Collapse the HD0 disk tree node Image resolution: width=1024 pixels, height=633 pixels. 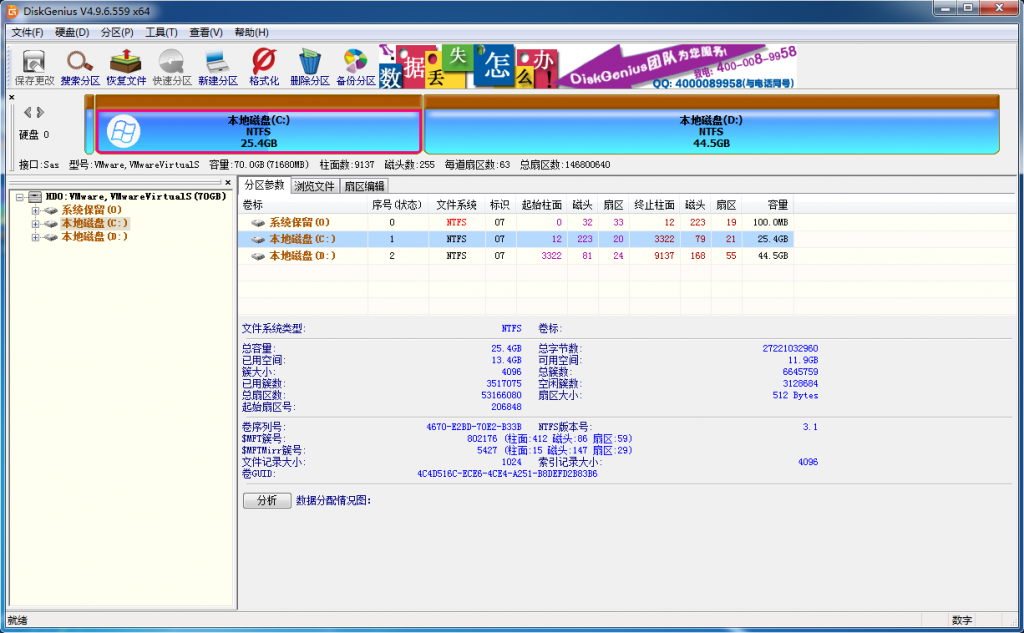pyautogui.click(x=20, y=197)
